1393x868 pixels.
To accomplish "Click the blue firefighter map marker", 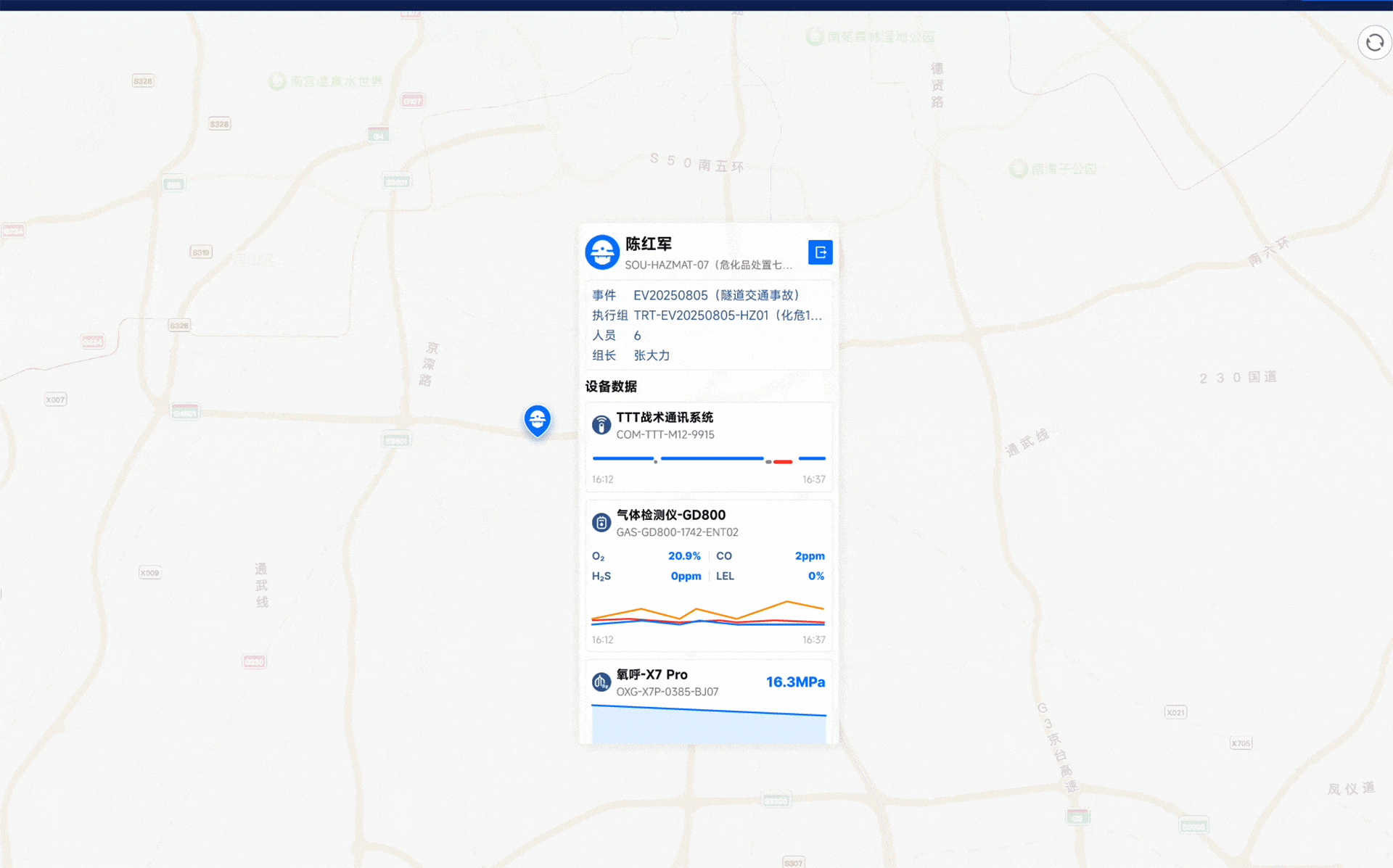I will 538,420.
